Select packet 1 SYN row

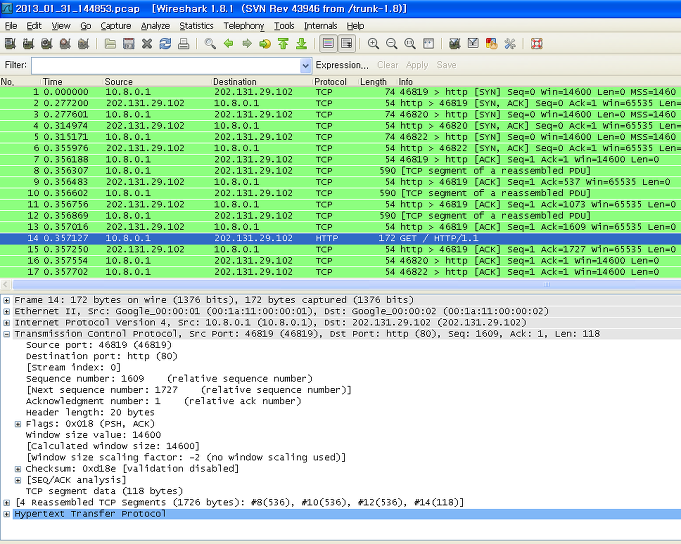340,92
